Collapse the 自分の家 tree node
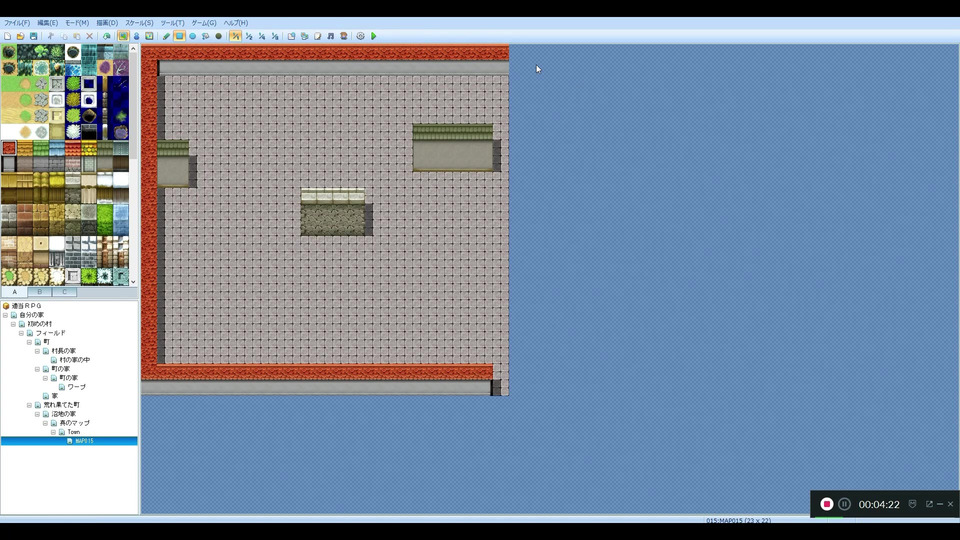This screenshot has height=540, width=960. point(6,315)
